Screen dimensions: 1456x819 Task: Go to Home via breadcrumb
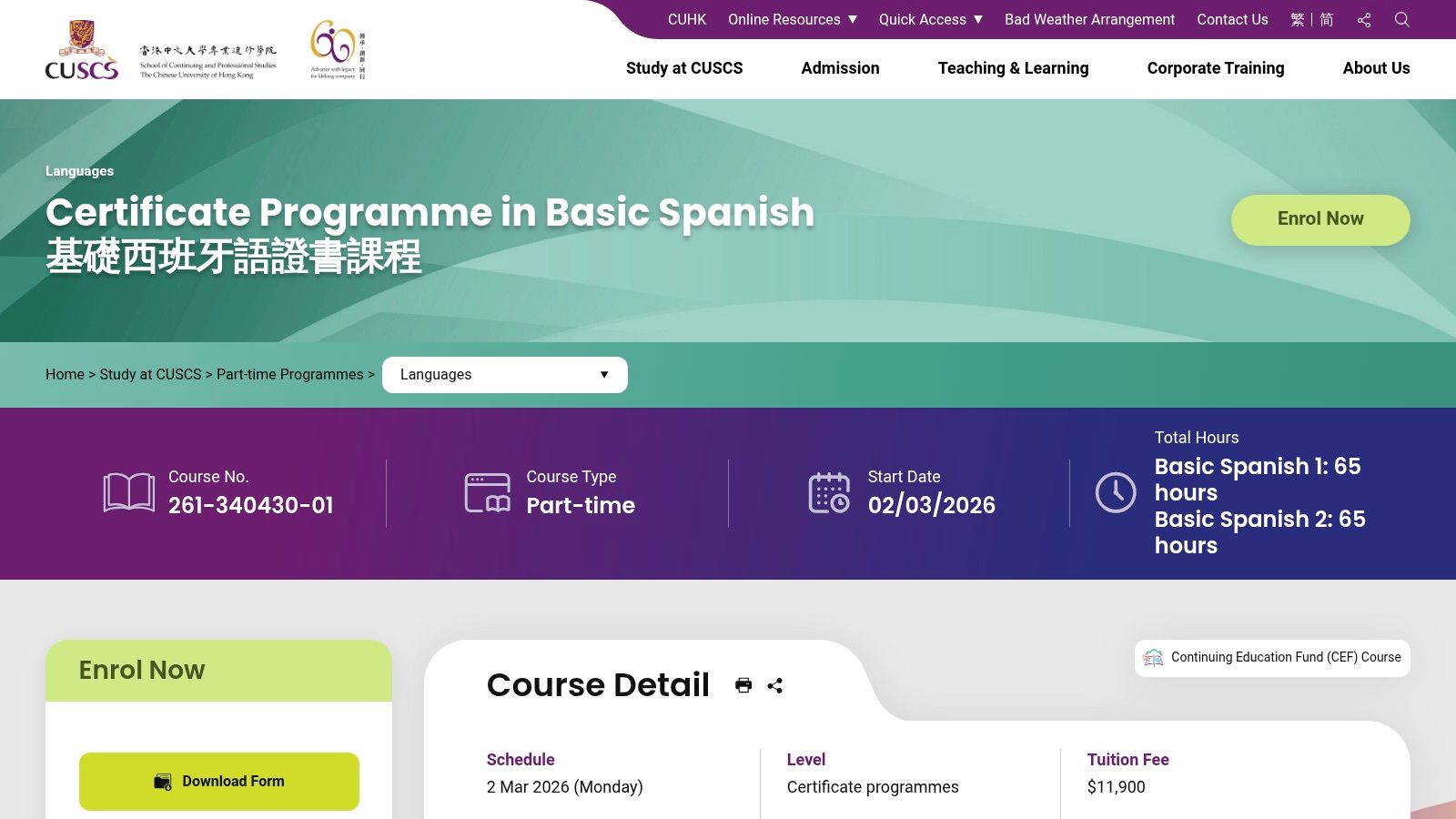pyautogui.click(x=65, y=375)
